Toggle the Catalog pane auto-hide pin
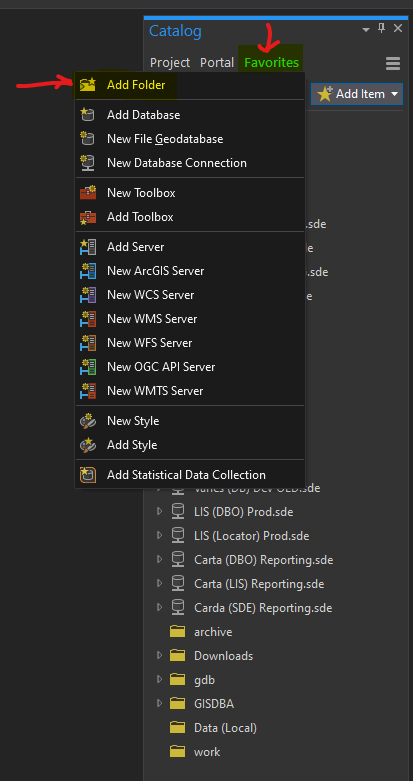The width and height of the screenshot is (413, 781). click(x=382, y=28)
